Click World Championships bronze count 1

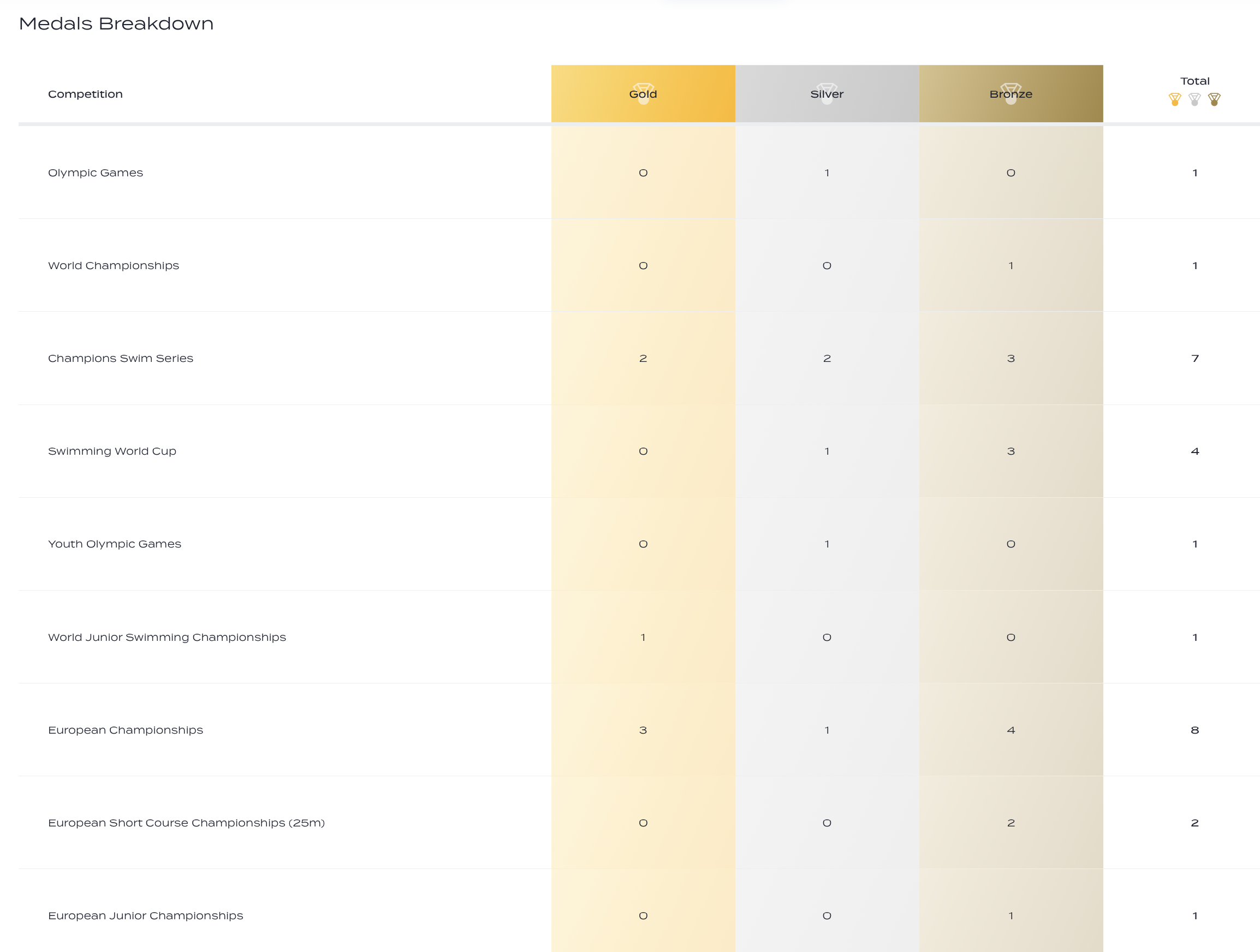(x=1011, y=265)
